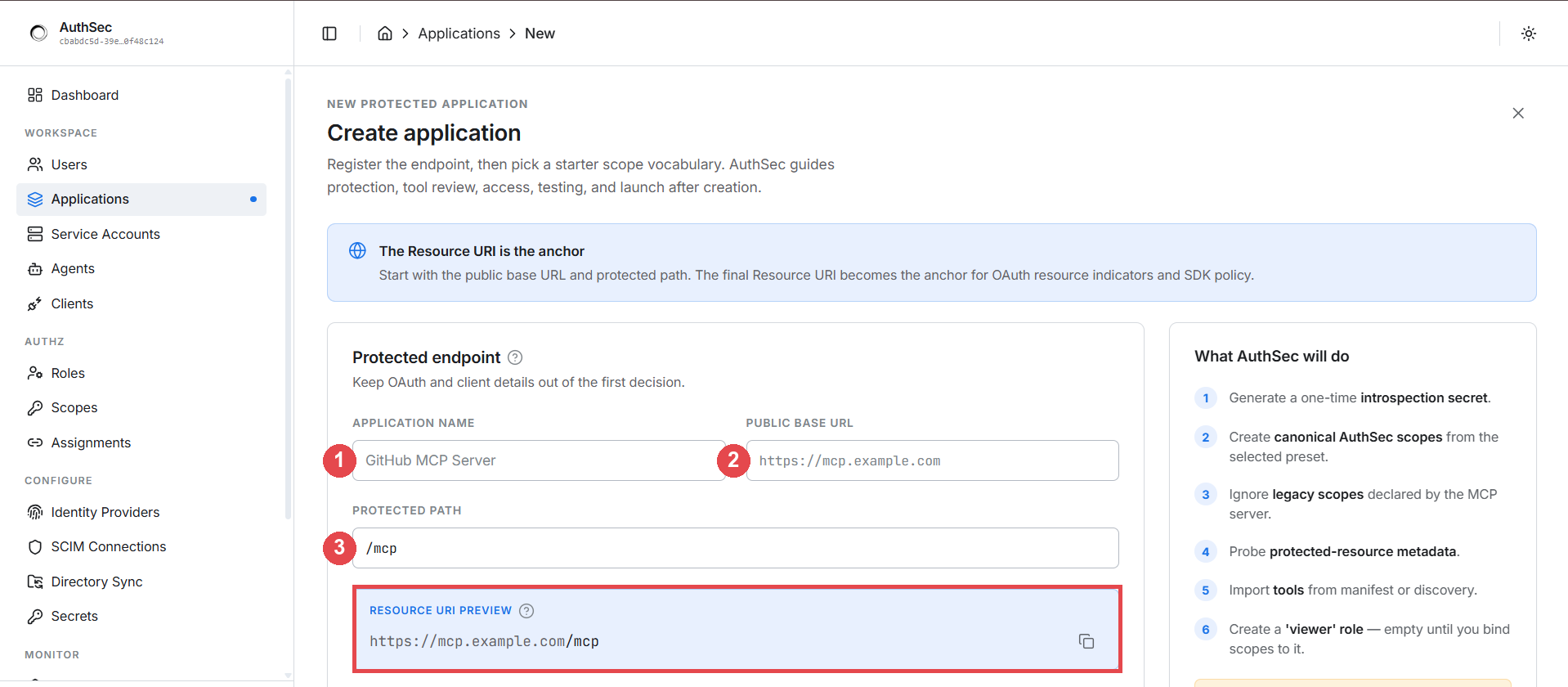The width and height of the screenshot is (1568, 687).
Task: Click 'The Resource URI is the anchor' heading
Action: coord(482,251)
